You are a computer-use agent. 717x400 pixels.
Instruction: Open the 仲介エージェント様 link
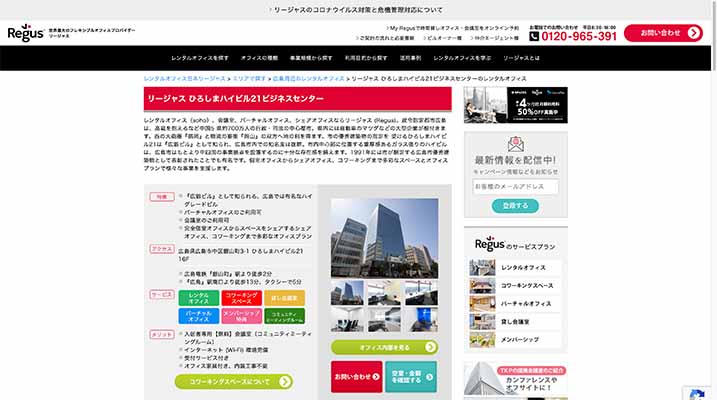point(494,38)
